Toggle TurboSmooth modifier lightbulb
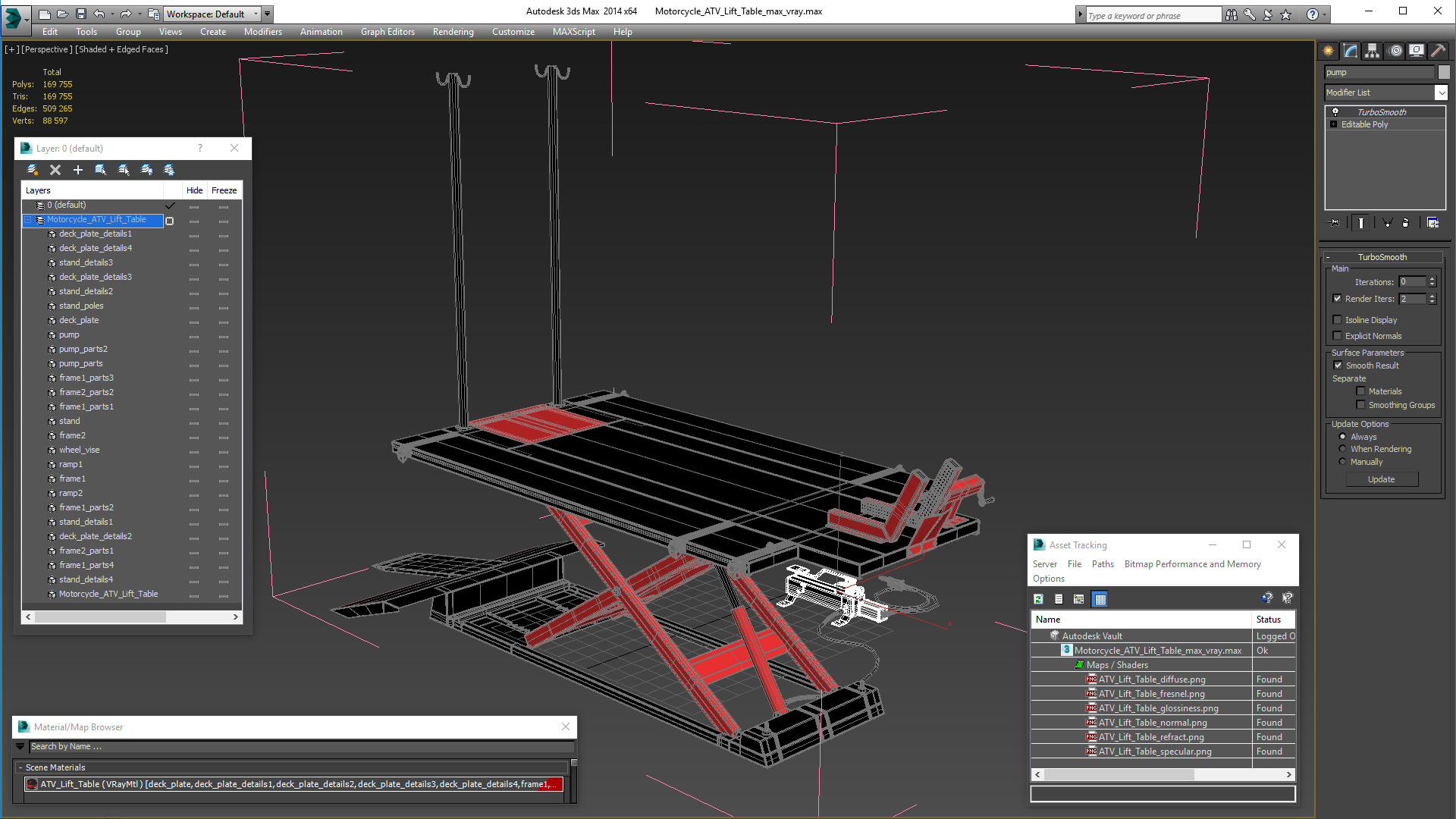The height and width of the screenshot is (819, 1456). [1335, 111]
